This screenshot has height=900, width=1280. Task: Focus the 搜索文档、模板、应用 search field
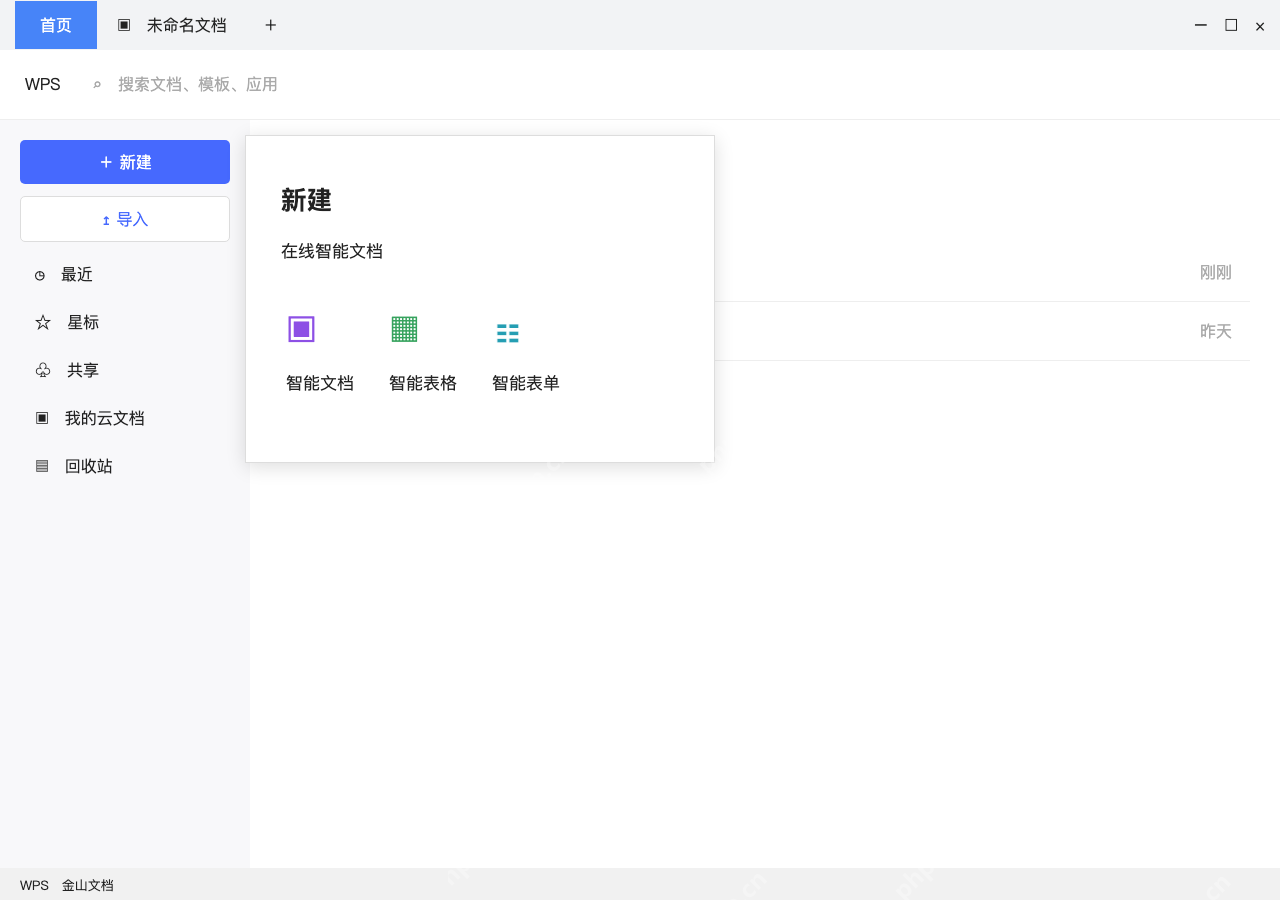point(198,85)
